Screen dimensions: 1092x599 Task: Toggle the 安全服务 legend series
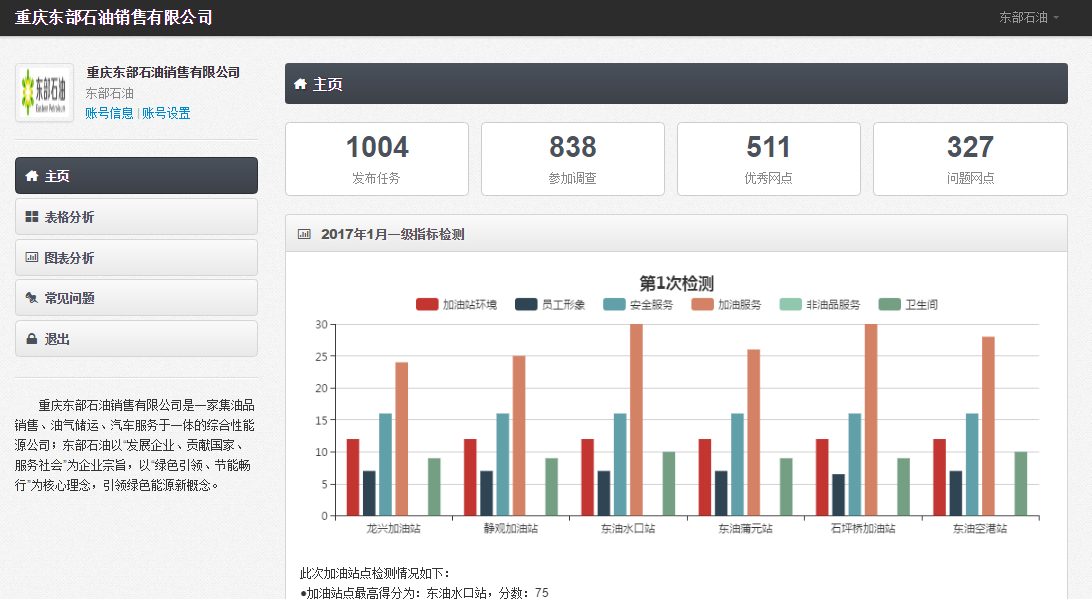coord(638,304)
